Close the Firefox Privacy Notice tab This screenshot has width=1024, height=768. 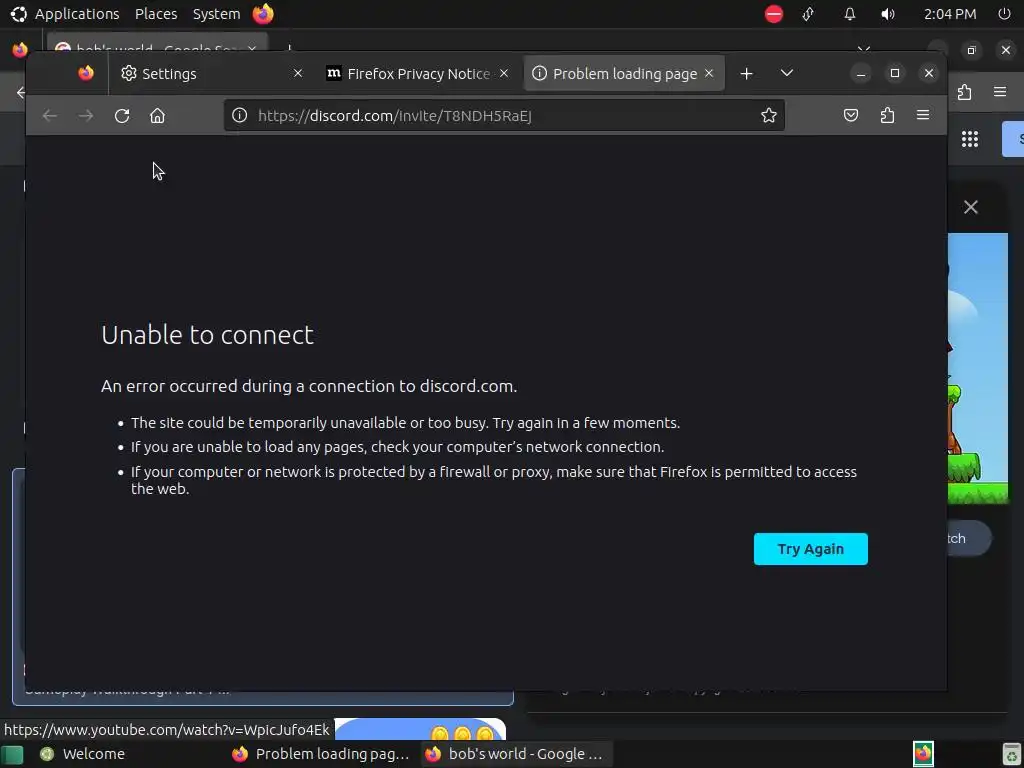[x=504, y=73]
